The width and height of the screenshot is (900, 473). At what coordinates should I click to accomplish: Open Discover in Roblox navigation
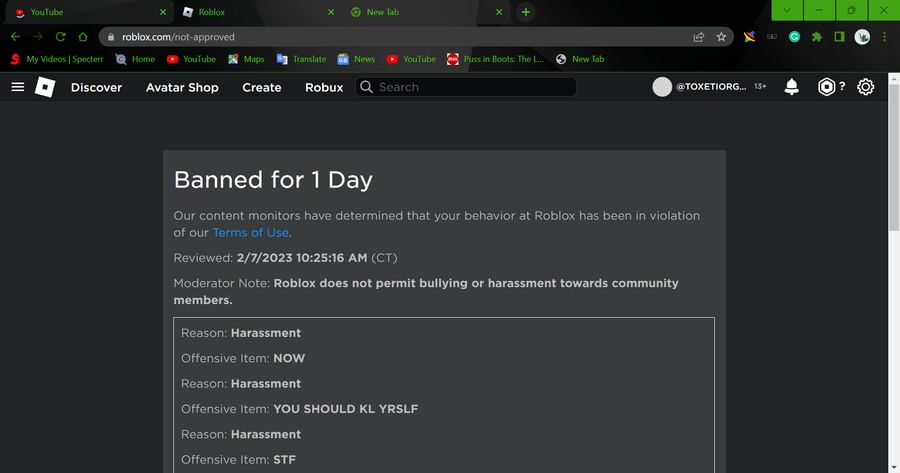96,87
